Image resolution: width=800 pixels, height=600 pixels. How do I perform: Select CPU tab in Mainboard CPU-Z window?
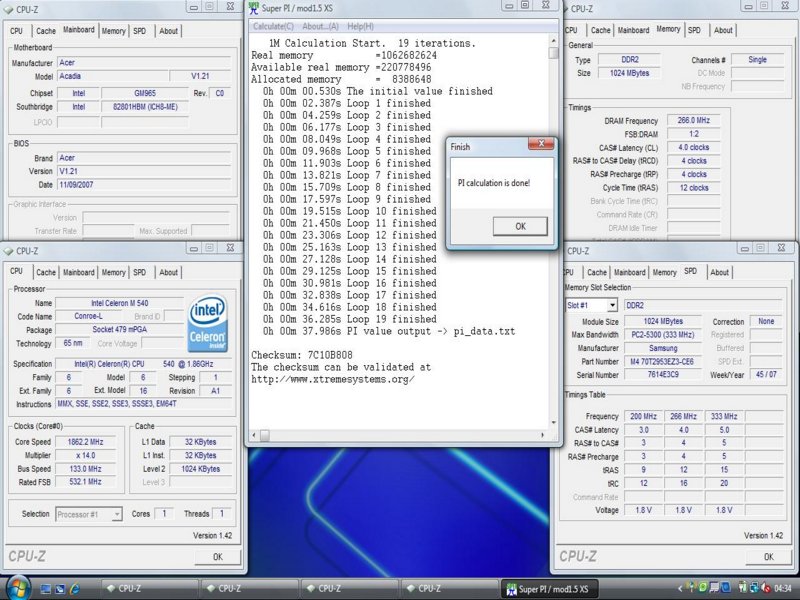pos(16,31)
